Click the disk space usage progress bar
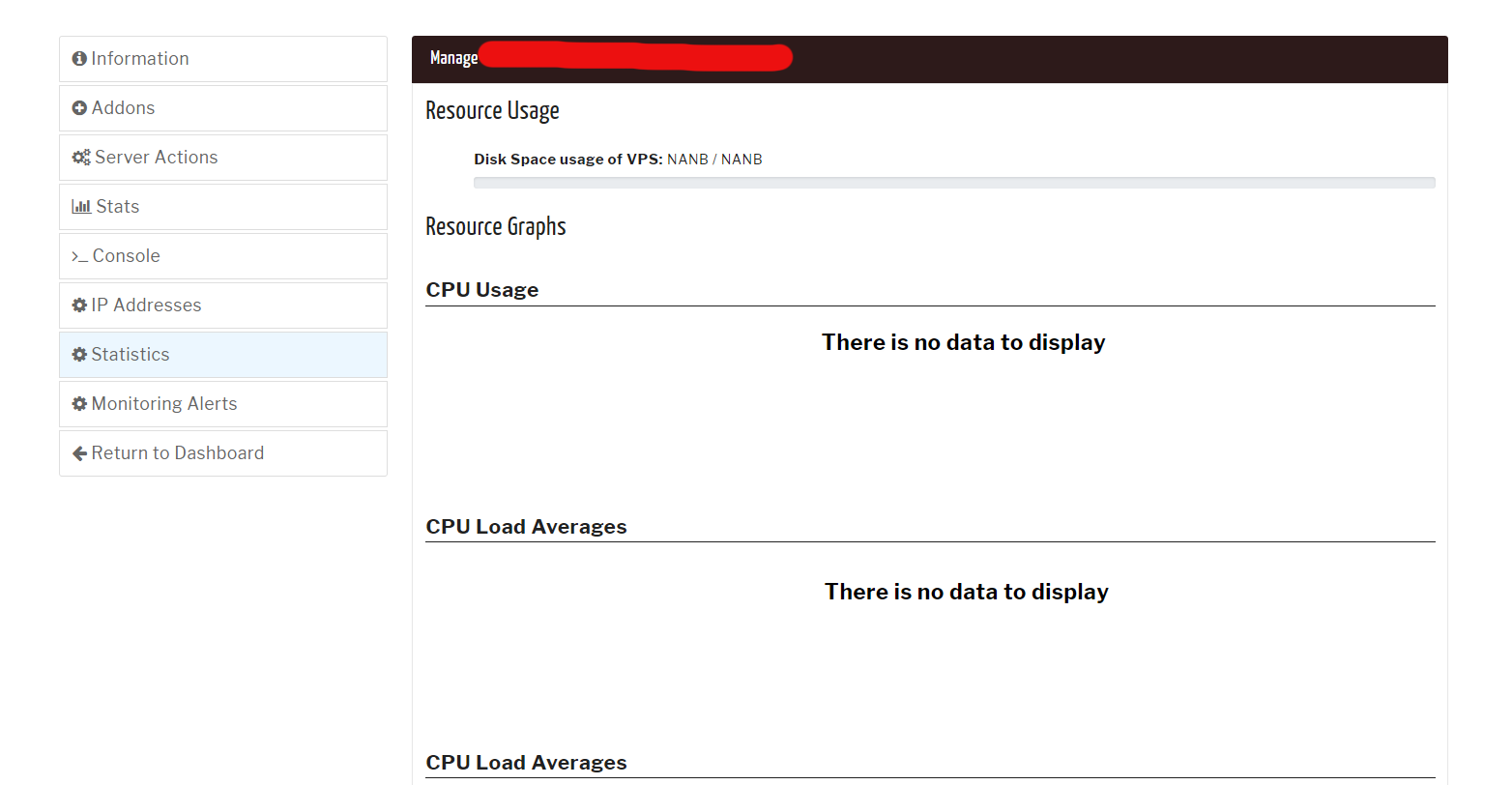This screenshot has width=1512, height=785. point(953,183)
